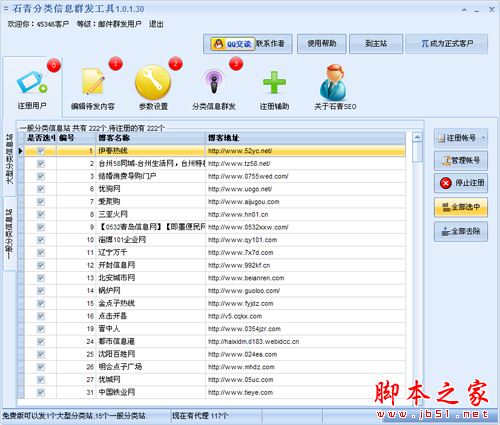The height and width of the screenshot is (425, 500).
Task: Select URL http://www.tz58.net/
Action: 239,164
